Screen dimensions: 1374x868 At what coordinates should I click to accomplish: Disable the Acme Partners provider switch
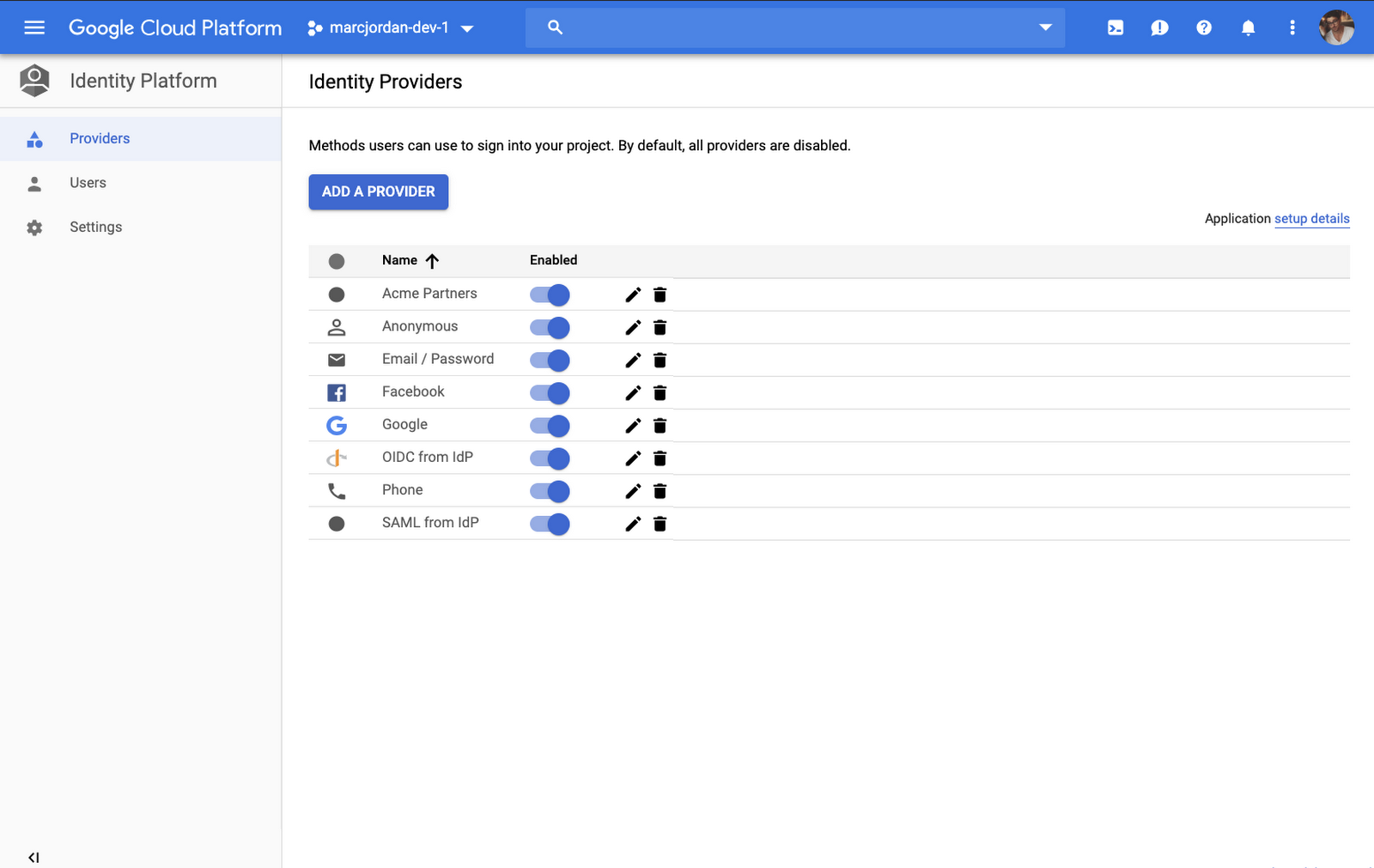[x=549, y=294]
